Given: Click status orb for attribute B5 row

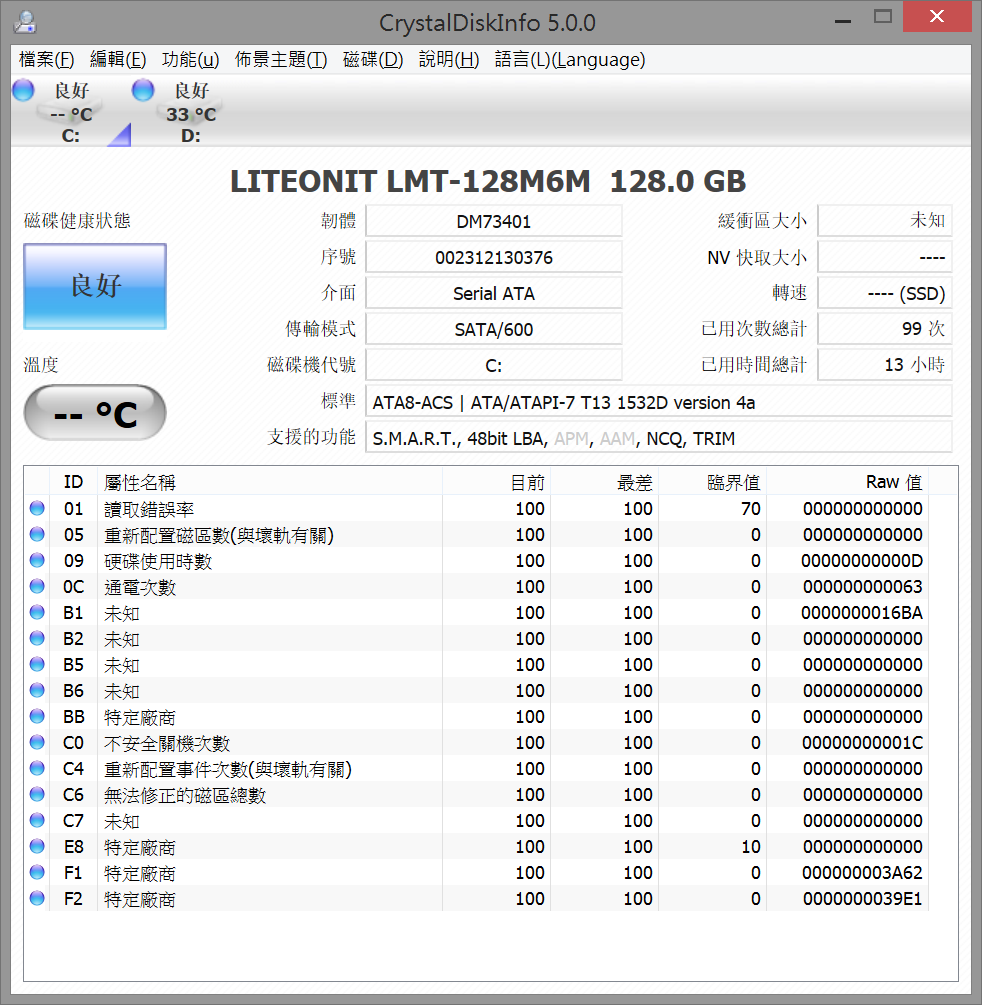Looking at the screenshot, I should [37, 664].
